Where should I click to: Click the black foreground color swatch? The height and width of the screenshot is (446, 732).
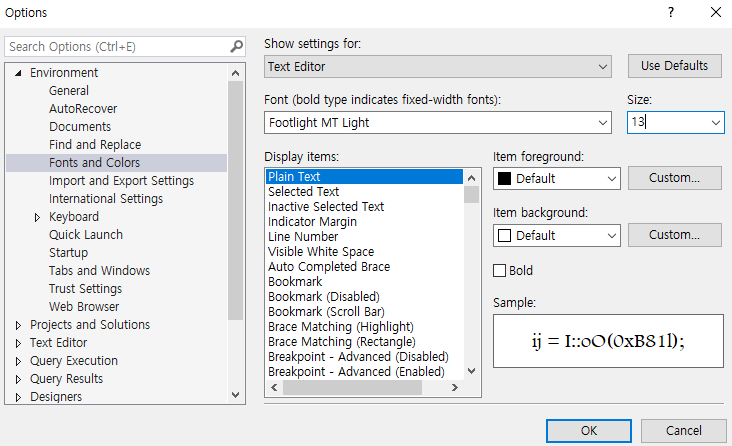click(504, 179)
